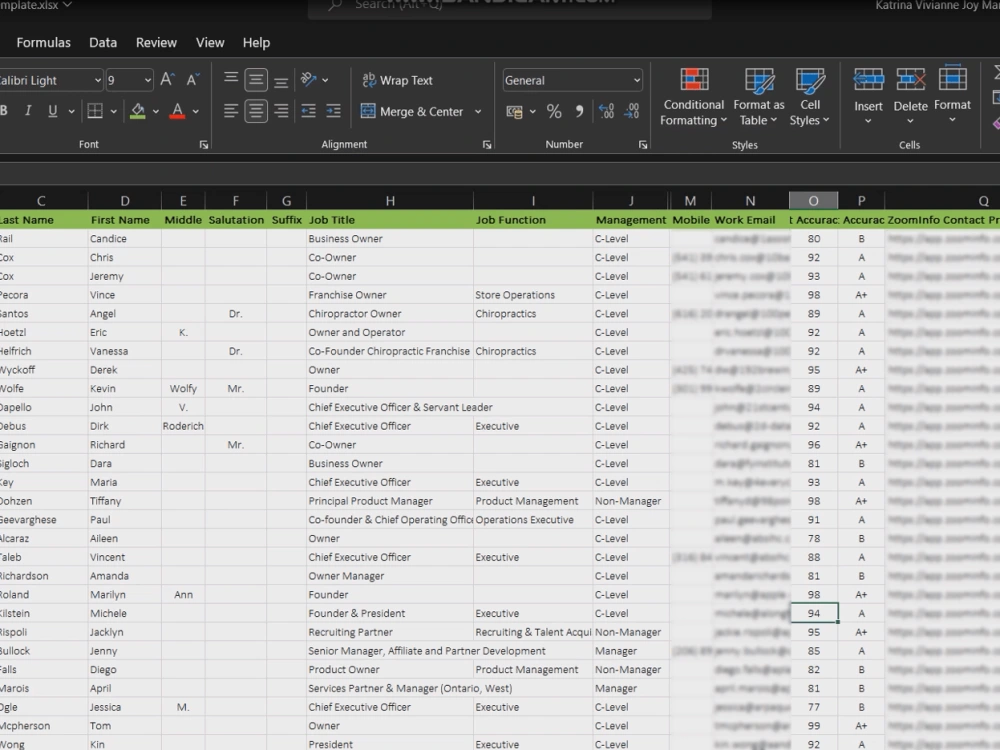Toggle Wrap Text

click(x=397, y=80)
